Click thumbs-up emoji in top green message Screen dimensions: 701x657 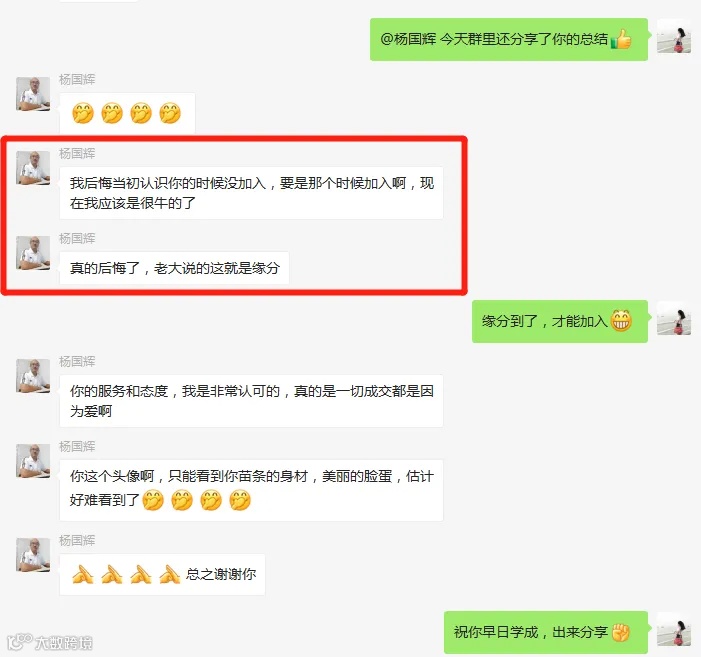pos(621,39)
